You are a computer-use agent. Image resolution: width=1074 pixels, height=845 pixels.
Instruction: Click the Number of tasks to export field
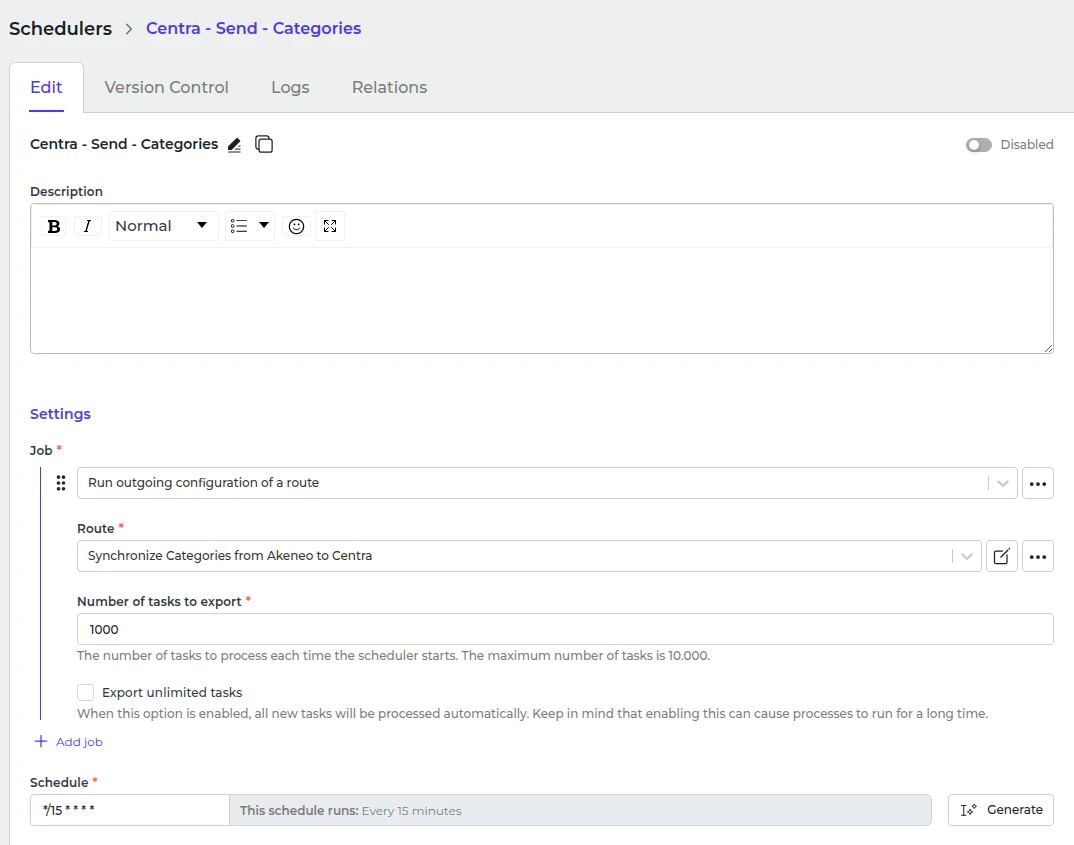tap(565, 629)
